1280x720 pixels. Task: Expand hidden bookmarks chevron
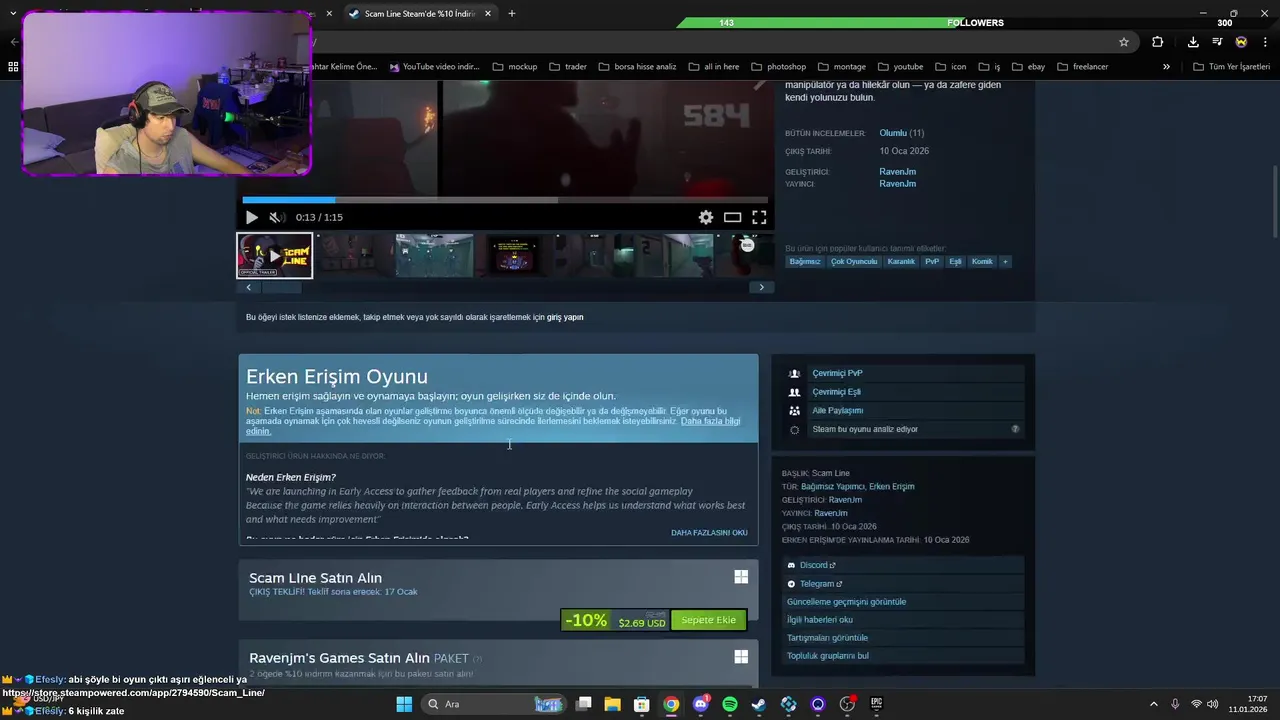1166,67
